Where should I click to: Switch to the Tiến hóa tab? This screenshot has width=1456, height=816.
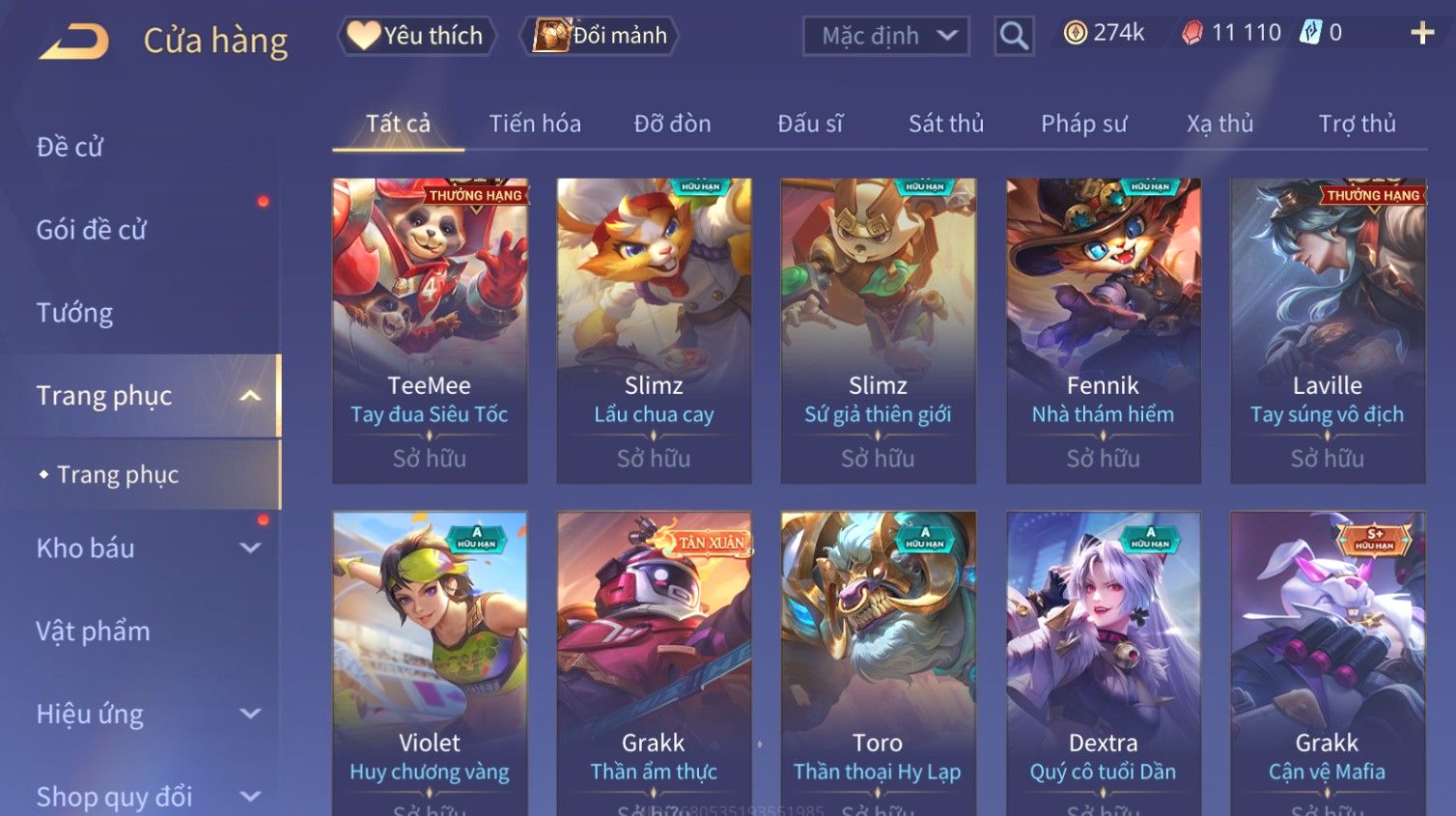tap(535, 124)
